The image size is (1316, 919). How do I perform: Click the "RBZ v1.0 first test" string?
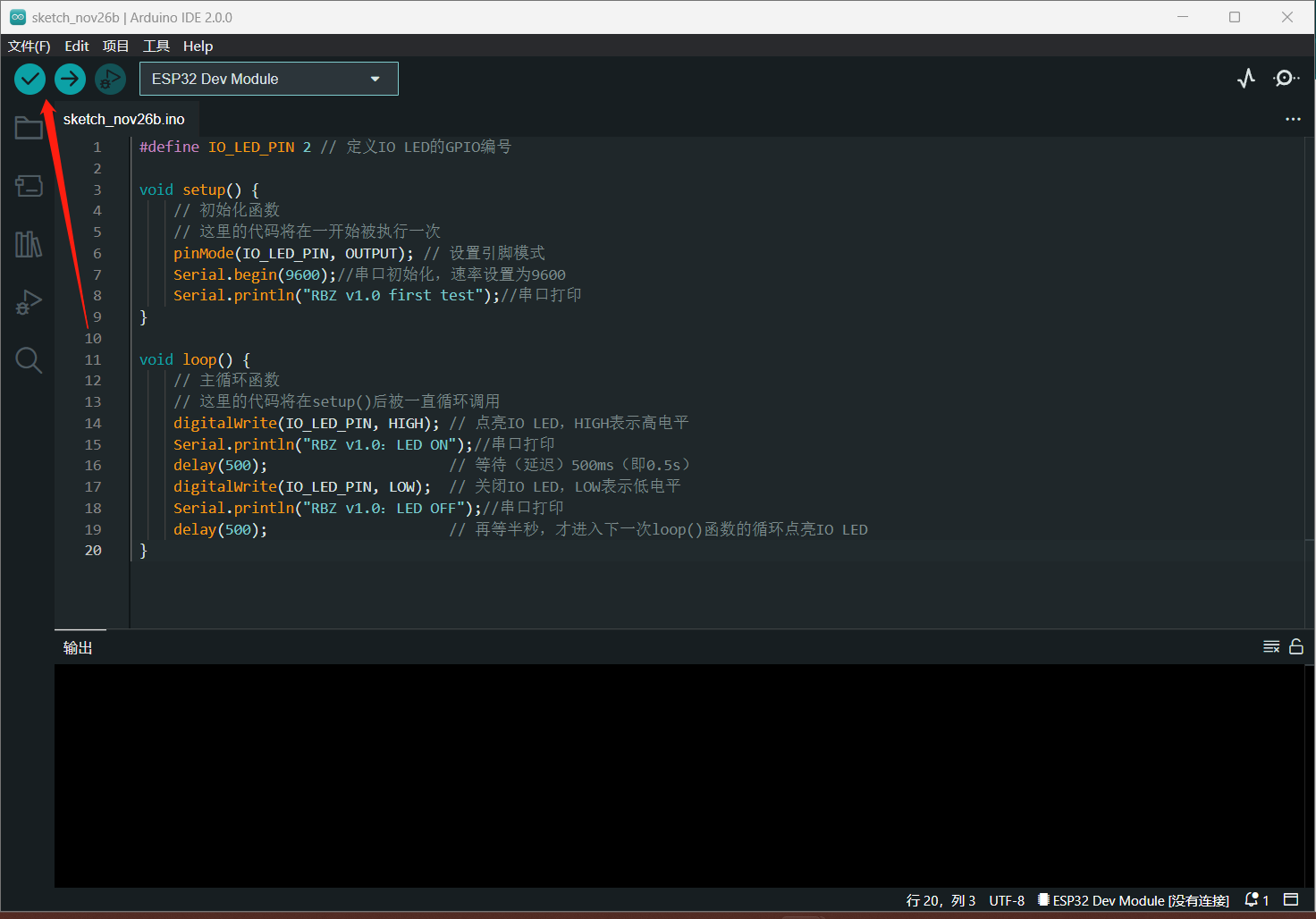pos(392,296)
